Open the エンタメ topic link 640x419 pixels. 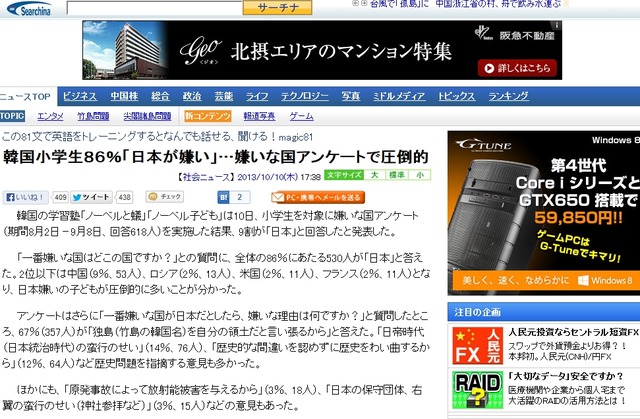50,116
